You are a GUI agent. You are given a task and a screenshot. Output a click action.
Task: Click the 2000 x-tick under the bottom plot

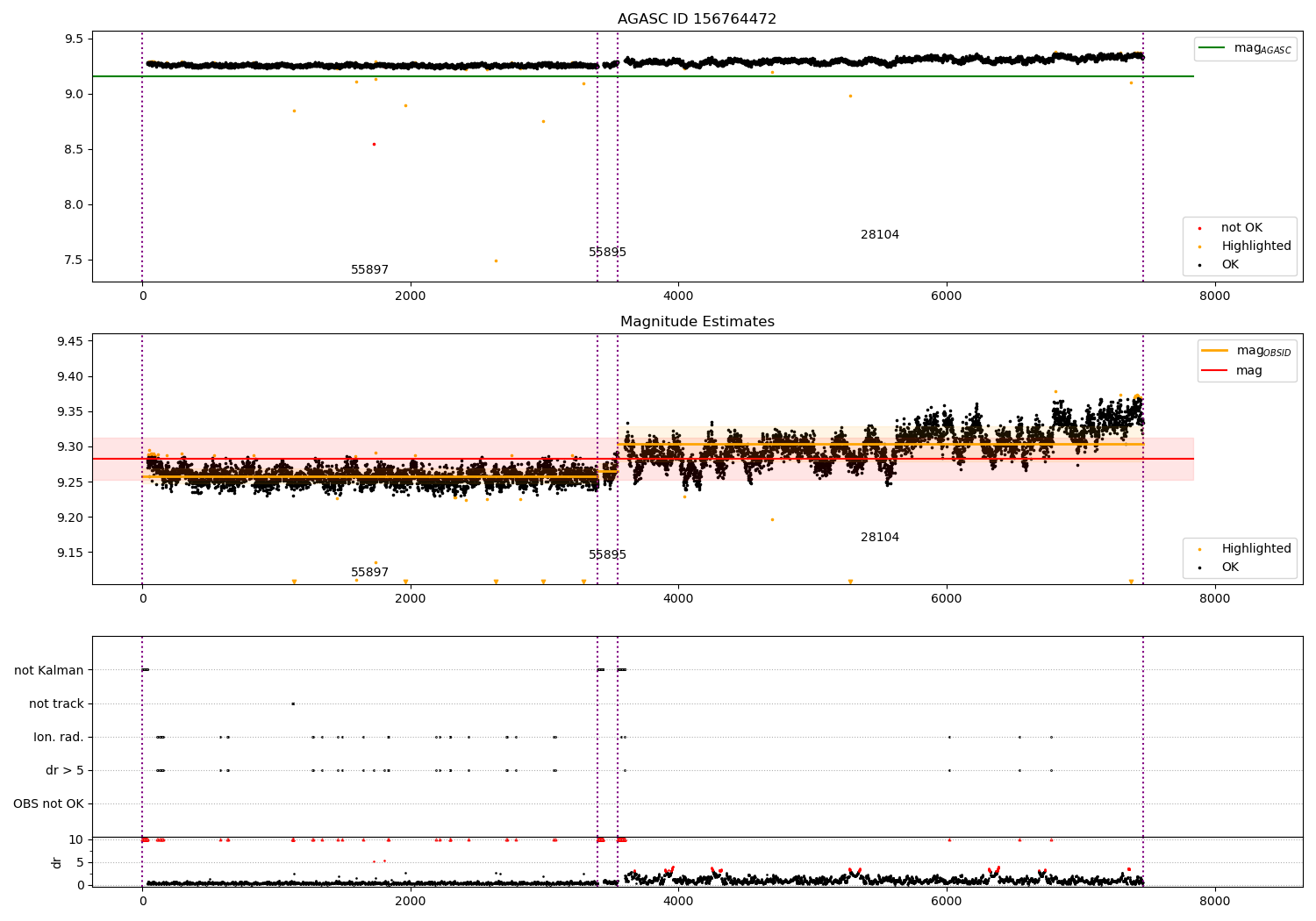(x=411, y=902)
